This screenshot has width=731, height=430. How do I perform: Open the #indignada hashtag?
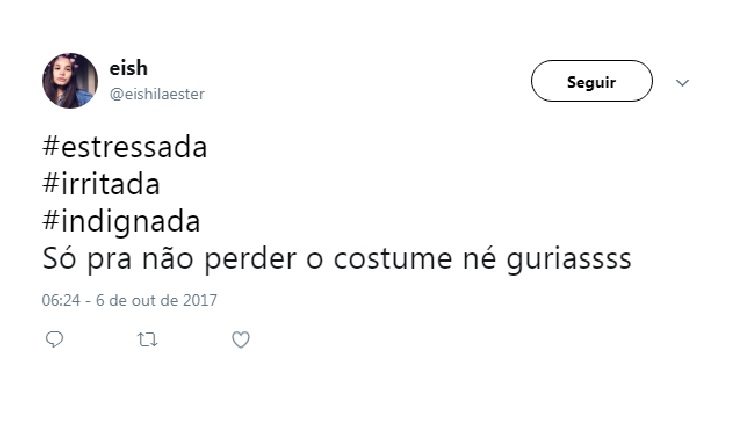tap(121, 221)
